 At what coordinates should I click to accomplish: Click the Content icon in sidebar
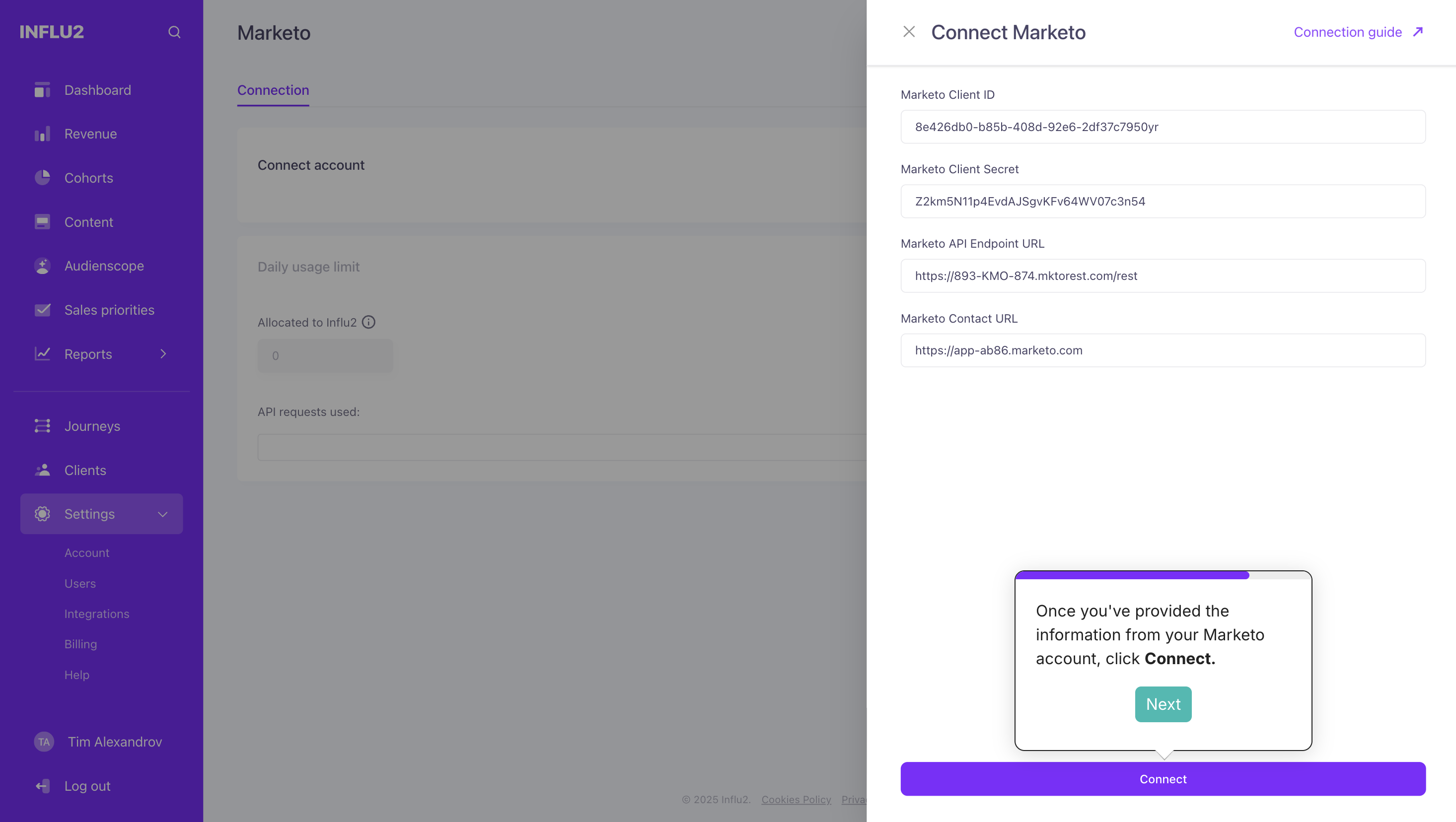42,222
